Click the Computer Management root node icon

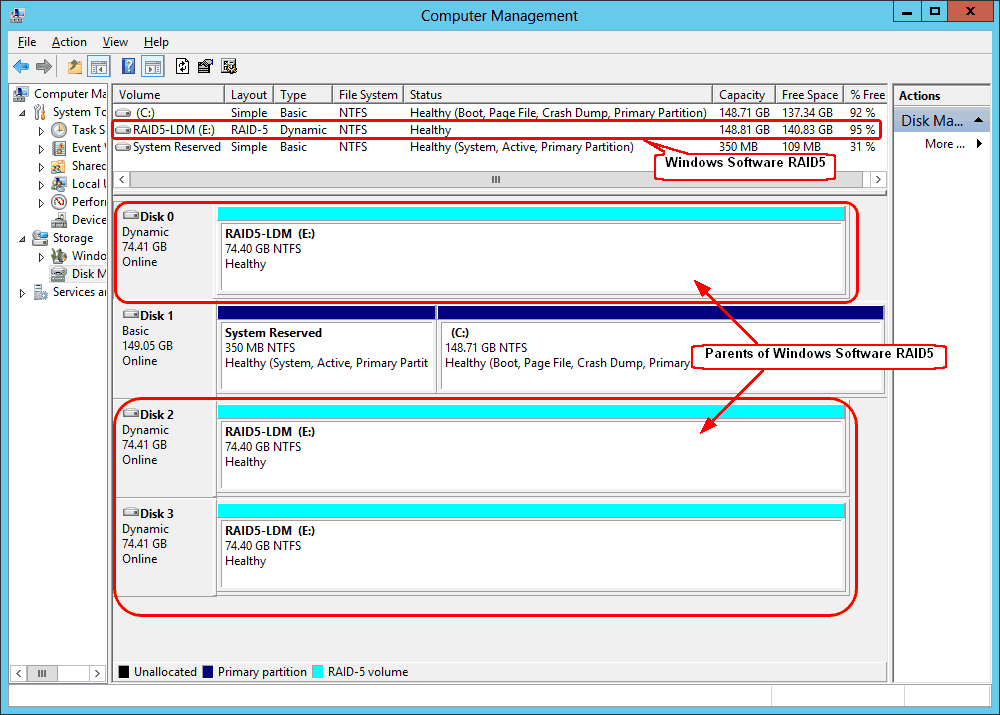point(21,94)
